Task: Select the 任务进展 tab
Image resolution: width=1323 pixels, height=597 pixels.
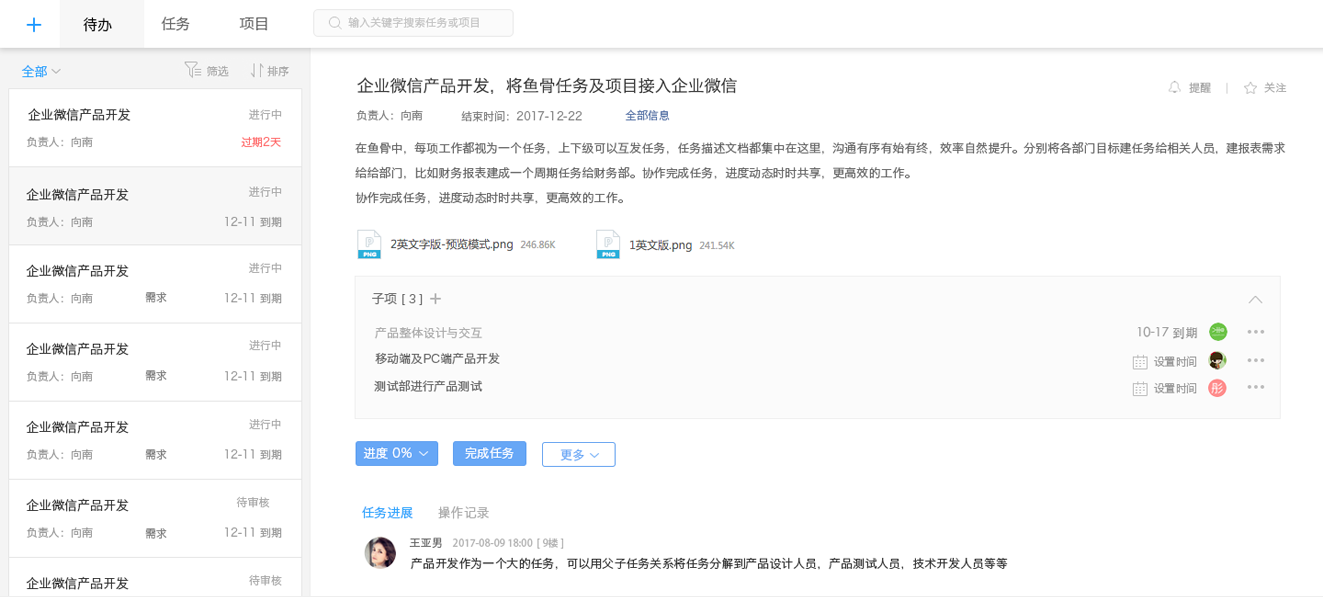Action: coord(387,513)
